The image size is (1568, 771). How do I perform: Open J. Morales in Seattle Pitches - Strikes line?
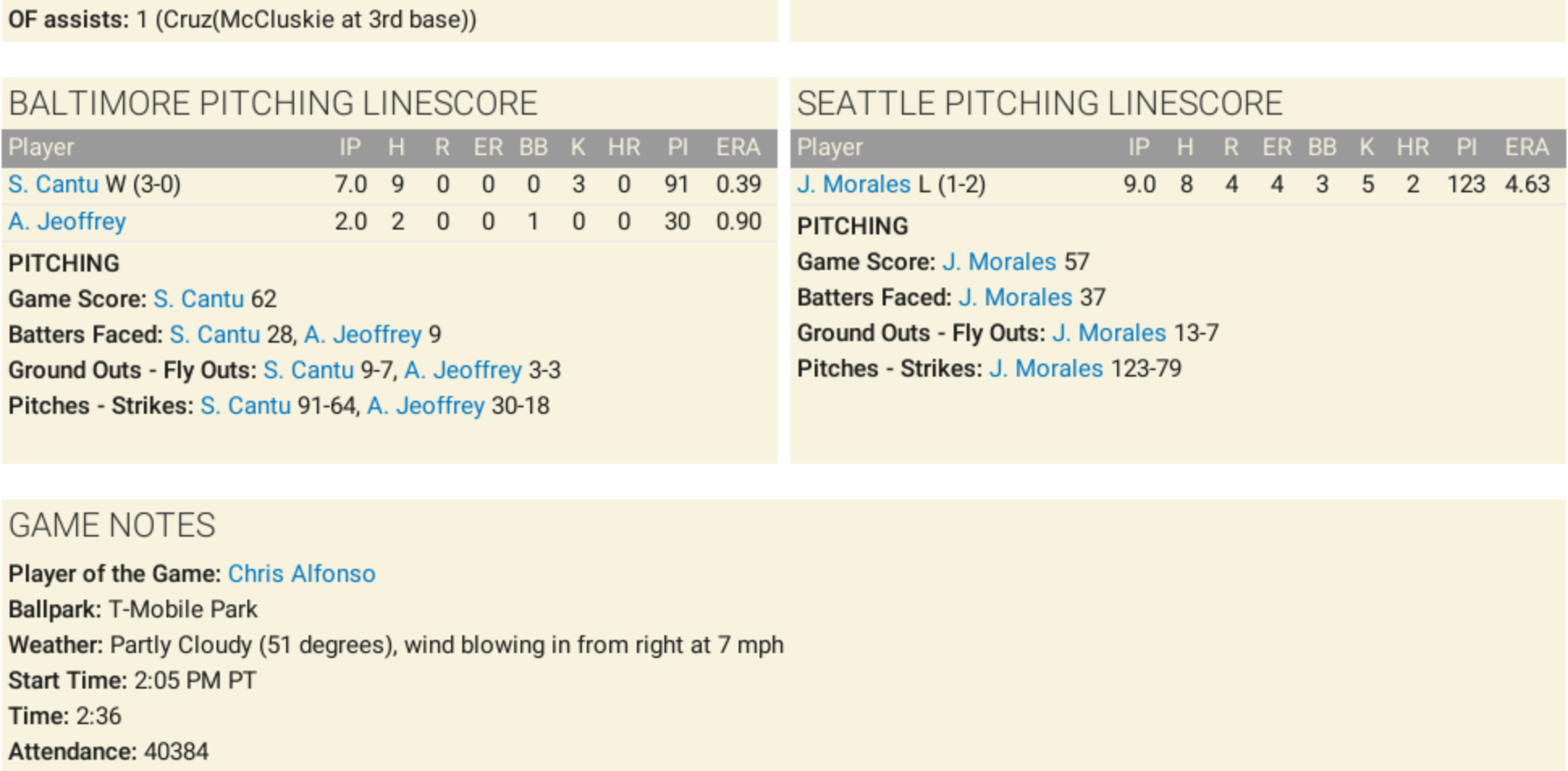[1046, 369]
